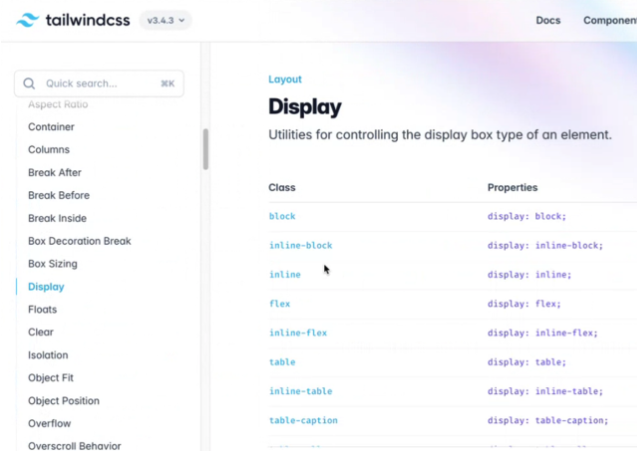Go to the Columns sidebar page
The width and height of the screenshot is (637, 451).
[49, 150]
